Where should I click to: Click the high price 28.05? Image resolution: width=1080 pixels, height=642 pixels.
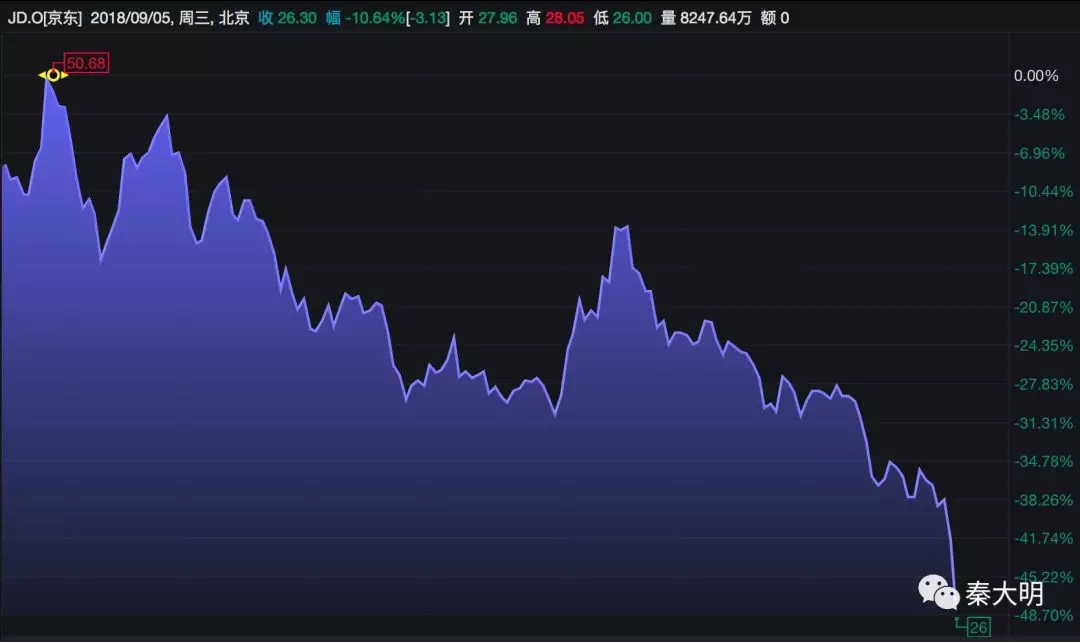pyautogui.click(x=564, y=18)
